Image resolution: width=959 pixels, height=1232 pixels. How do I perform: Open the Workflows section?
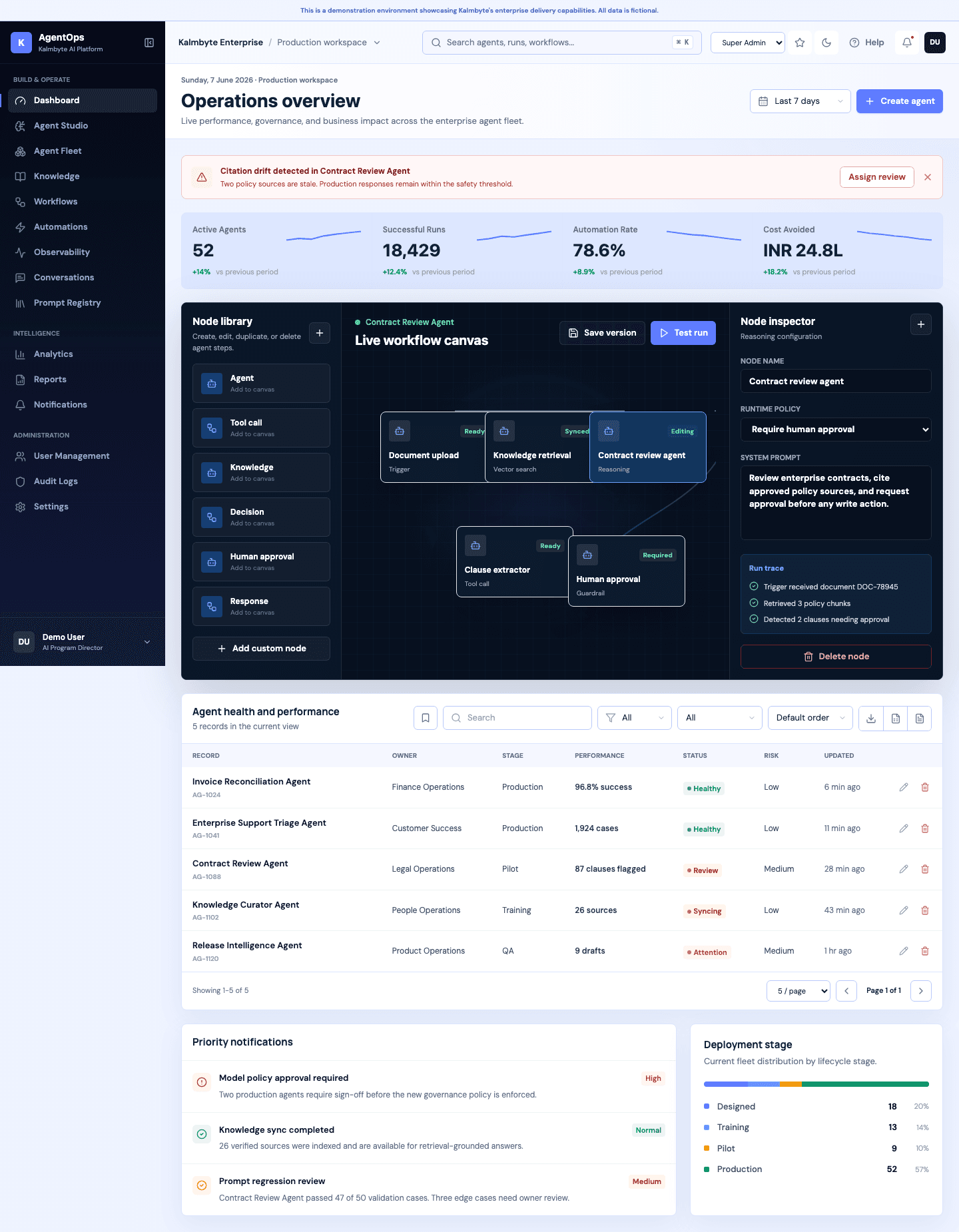pos(83,202)
